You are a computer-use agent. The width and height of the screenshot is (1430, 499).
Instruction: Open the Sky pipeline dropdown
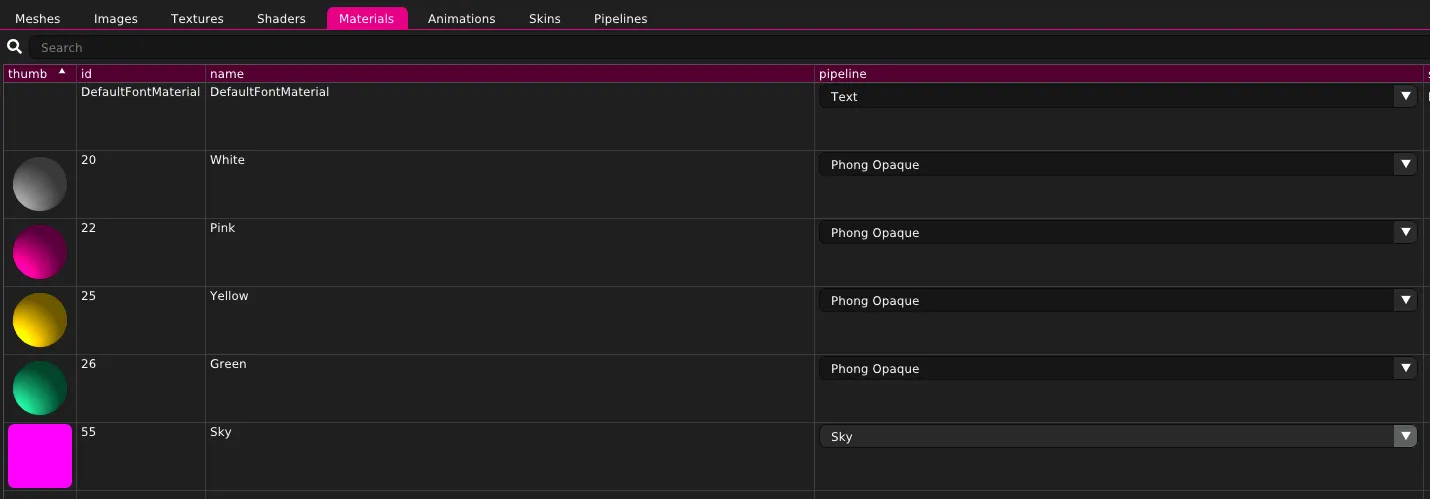(x=1118, y=437)
